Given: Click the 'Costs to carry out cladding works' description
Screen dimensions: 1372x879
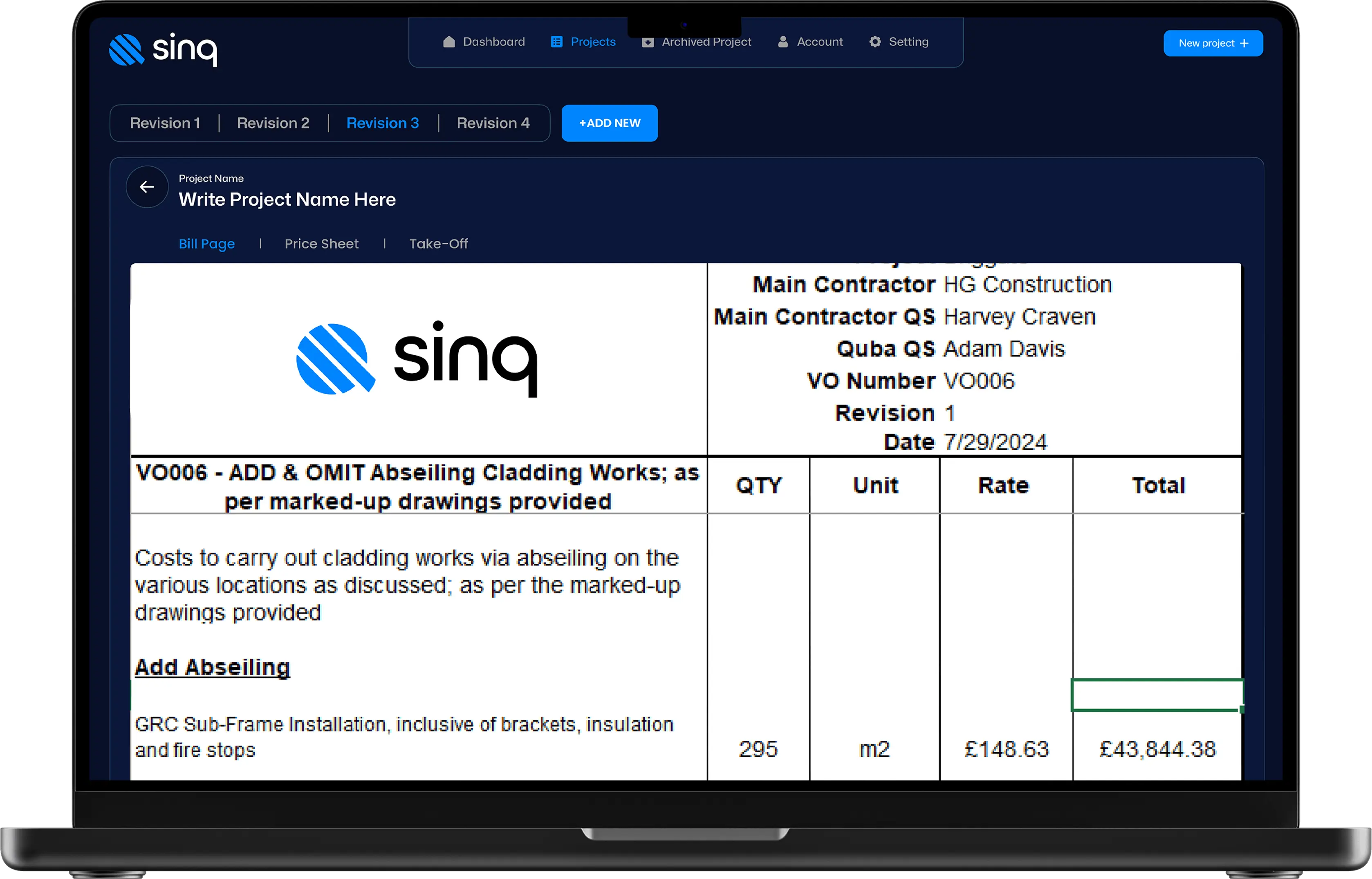Looking at the screenshot, I should point(408,585).
